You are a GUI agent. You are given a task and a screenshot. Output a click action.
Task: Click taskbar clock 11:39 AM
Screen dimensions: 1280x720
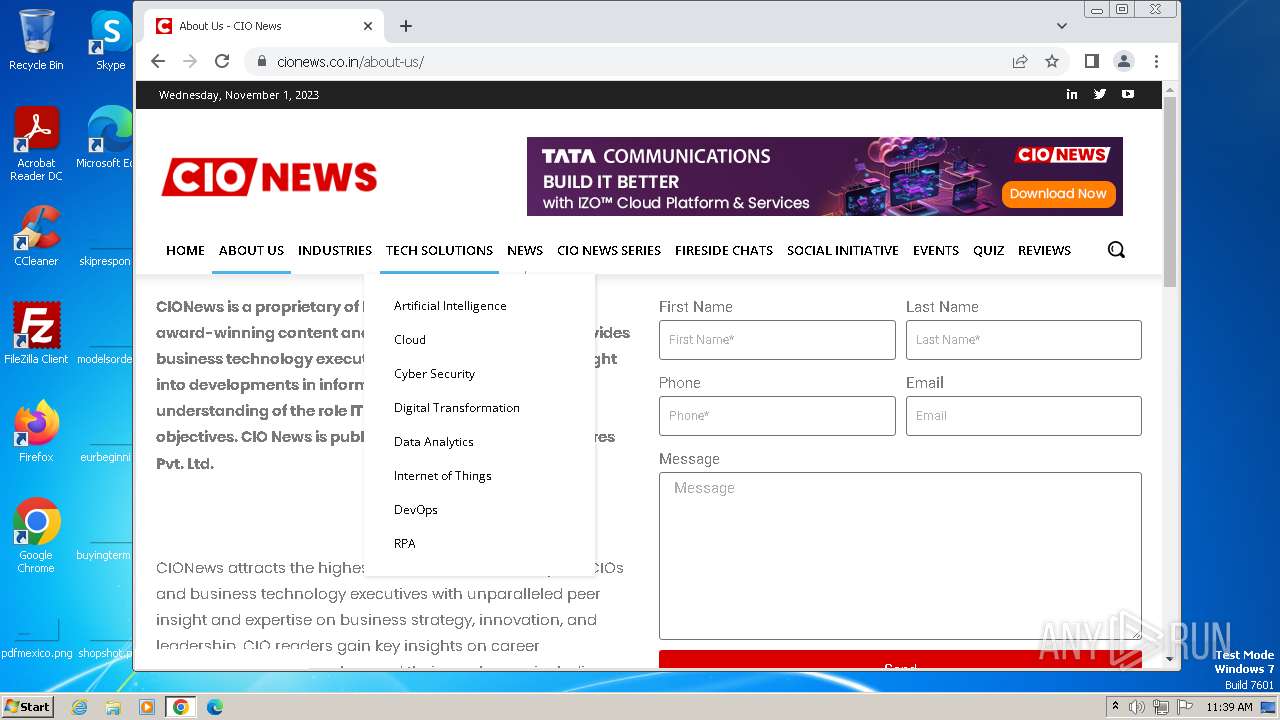1229,707
